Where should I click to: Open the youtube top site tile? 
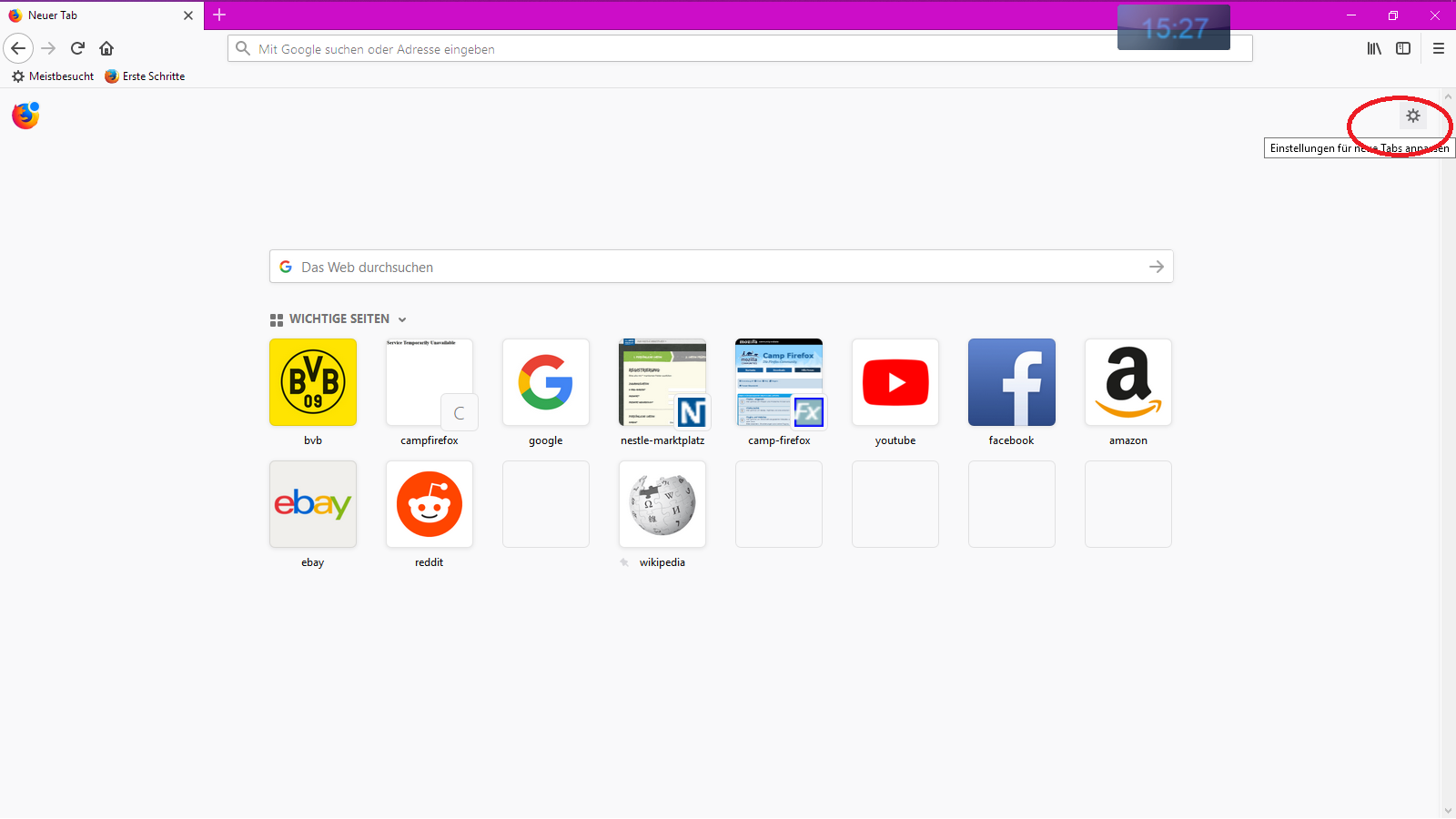tap(895, 382)
